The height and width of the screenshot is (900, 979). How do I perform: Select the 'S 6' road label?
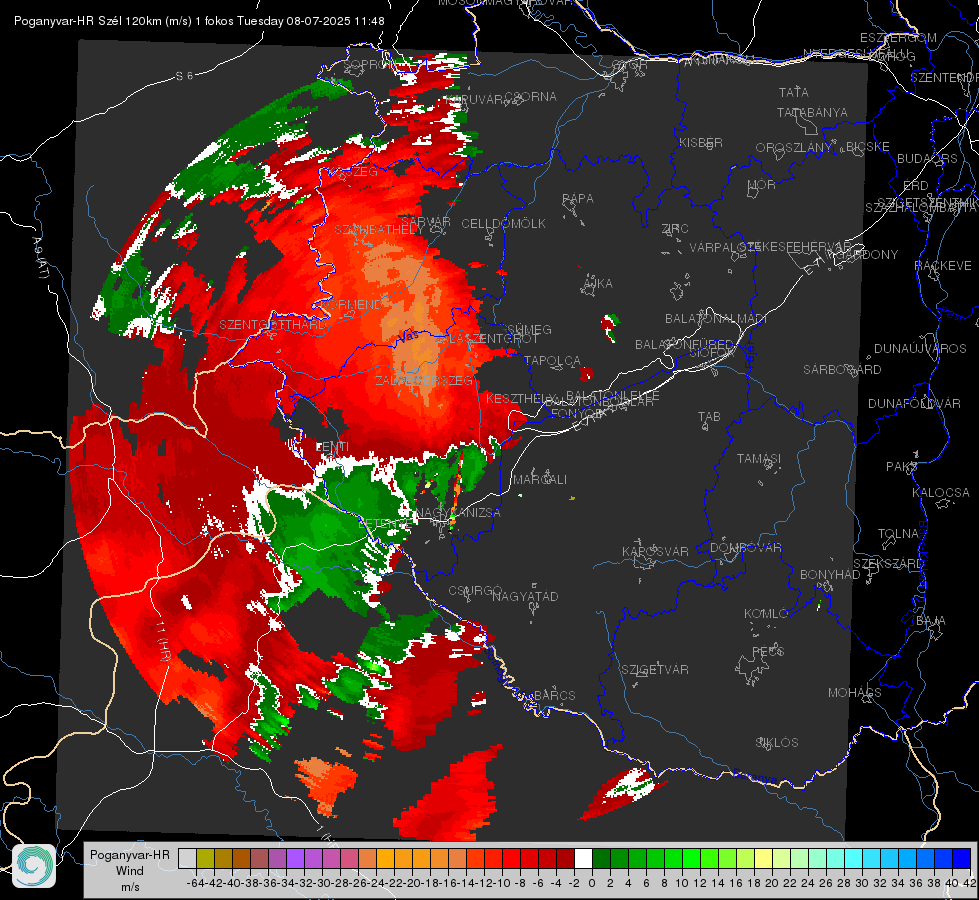coord(184,76)
